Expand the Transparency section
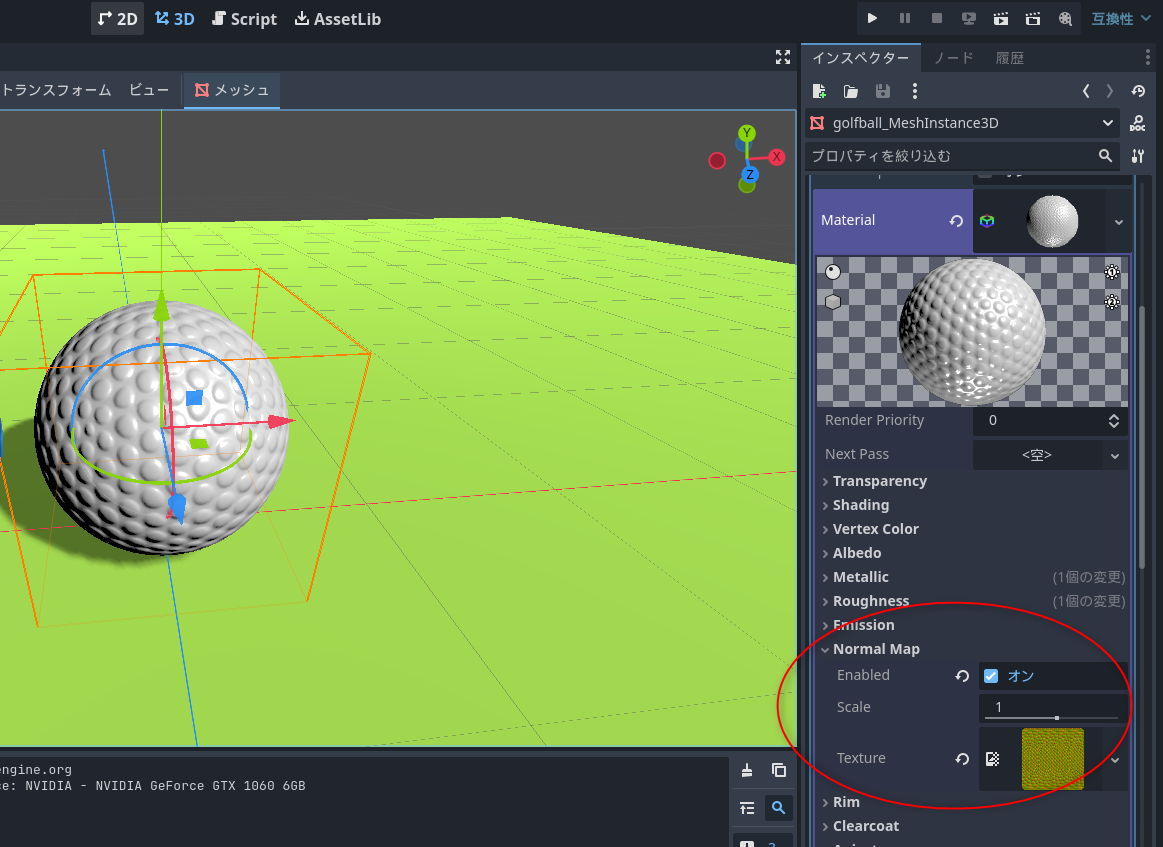1163x847 pixels. (x=879, y=481)
